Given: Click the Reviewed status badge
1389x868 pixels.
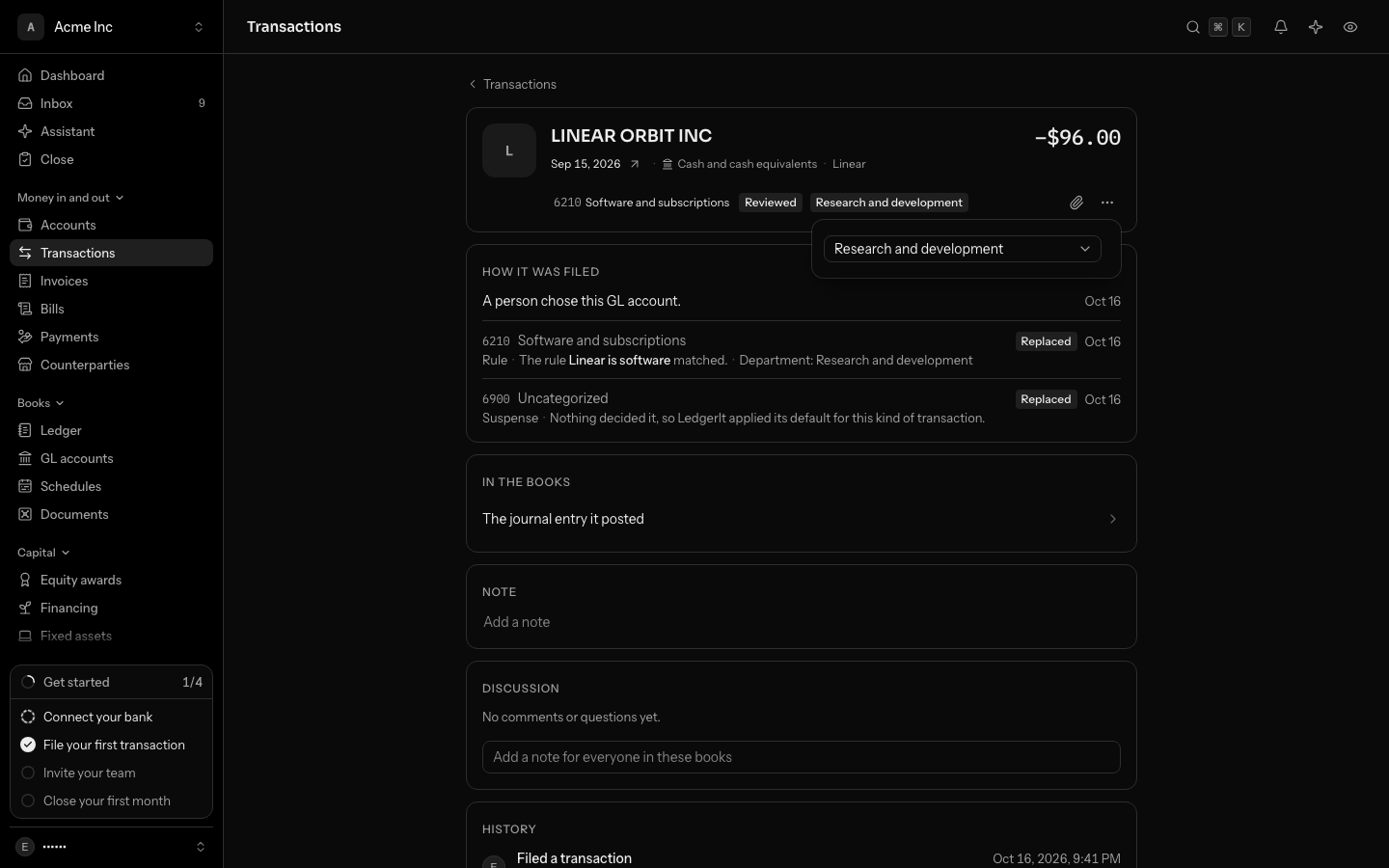Looking at the screenshot, I should (x=771, y=203).
